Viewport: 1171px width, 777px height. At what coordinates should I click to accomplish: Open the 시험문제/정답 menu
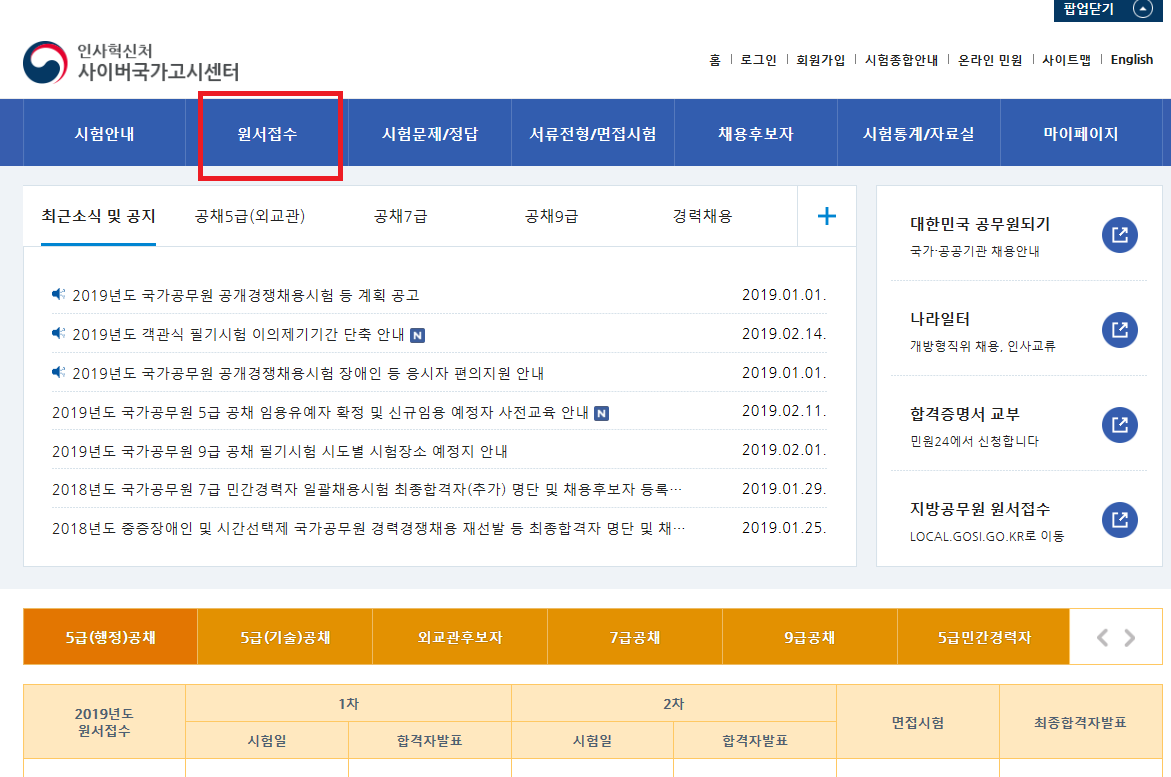pos(430,134)
